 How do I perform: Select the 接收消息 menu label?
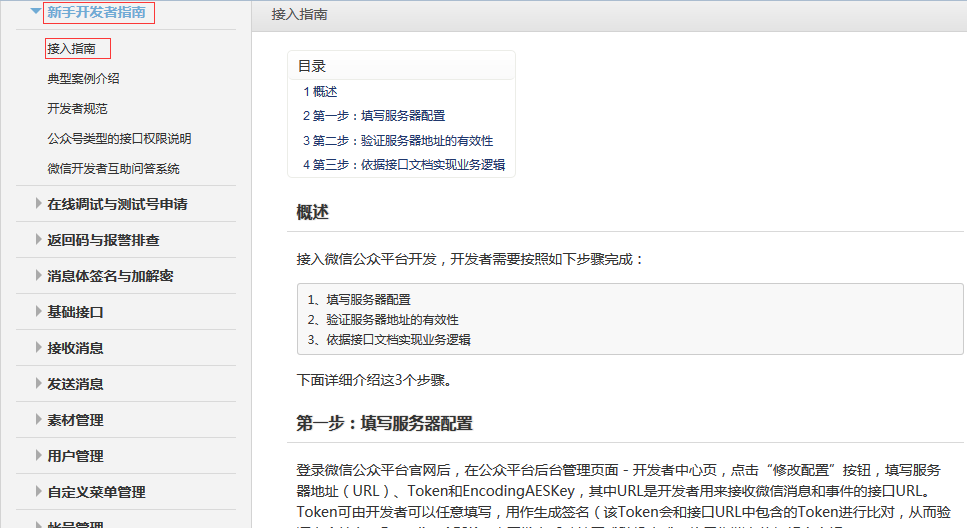(x=75, y=348)
